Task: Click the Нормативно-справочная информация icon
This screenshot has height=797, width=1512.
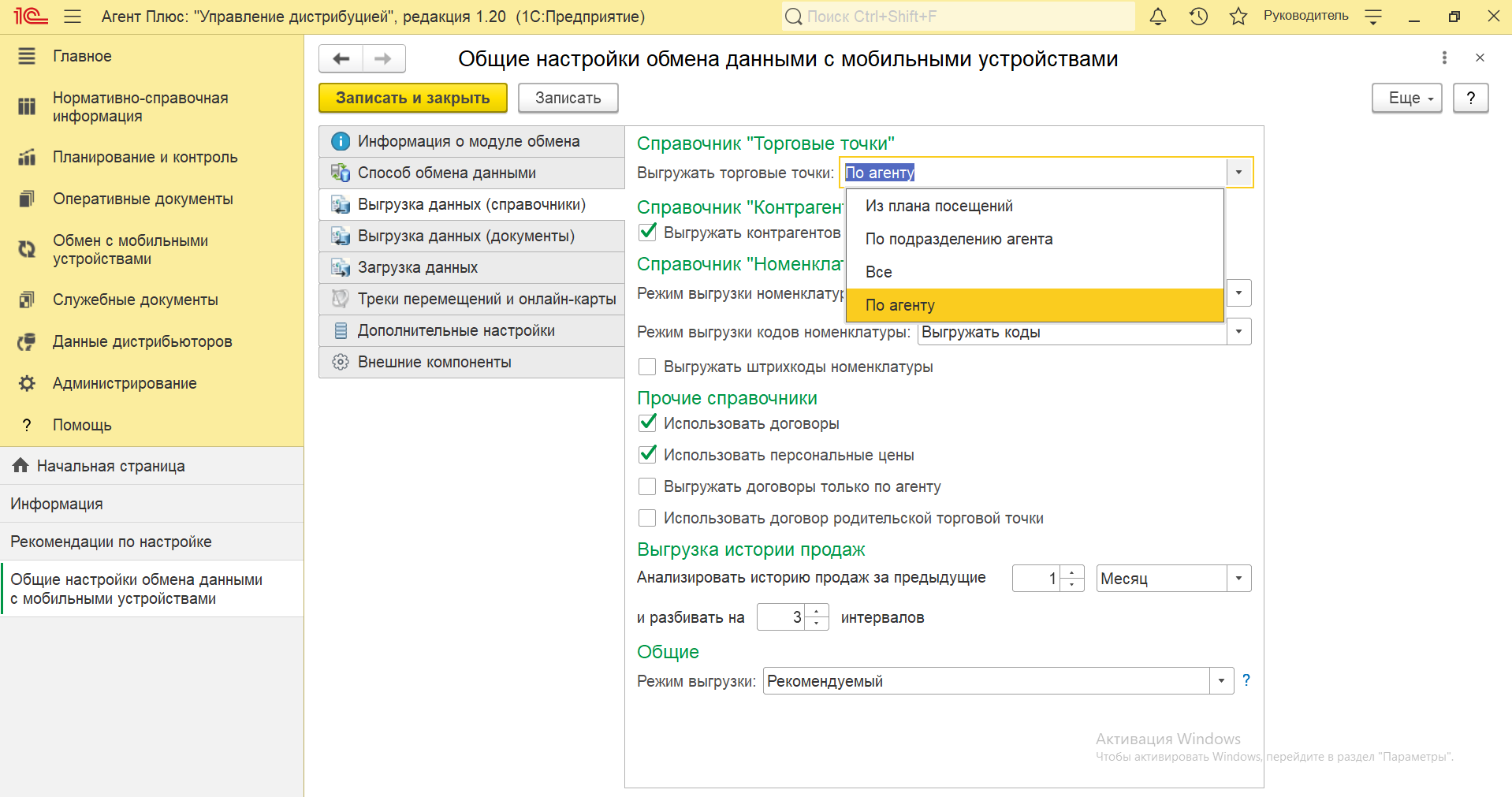Action: (27, 106)
